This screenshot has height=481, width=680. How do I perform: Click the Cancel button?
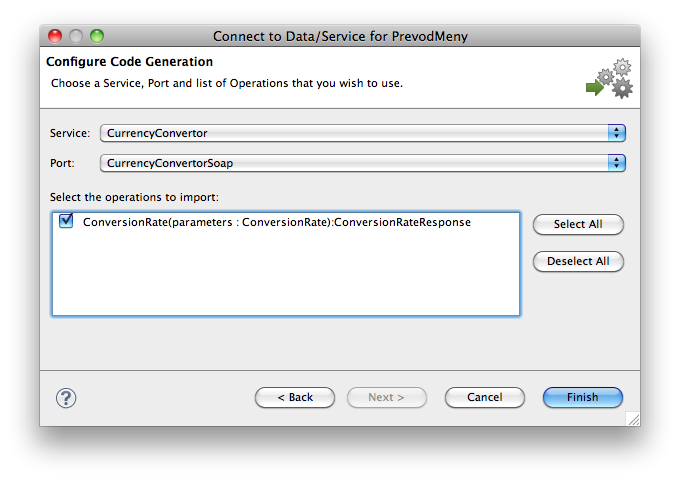[x=484, y=397]
